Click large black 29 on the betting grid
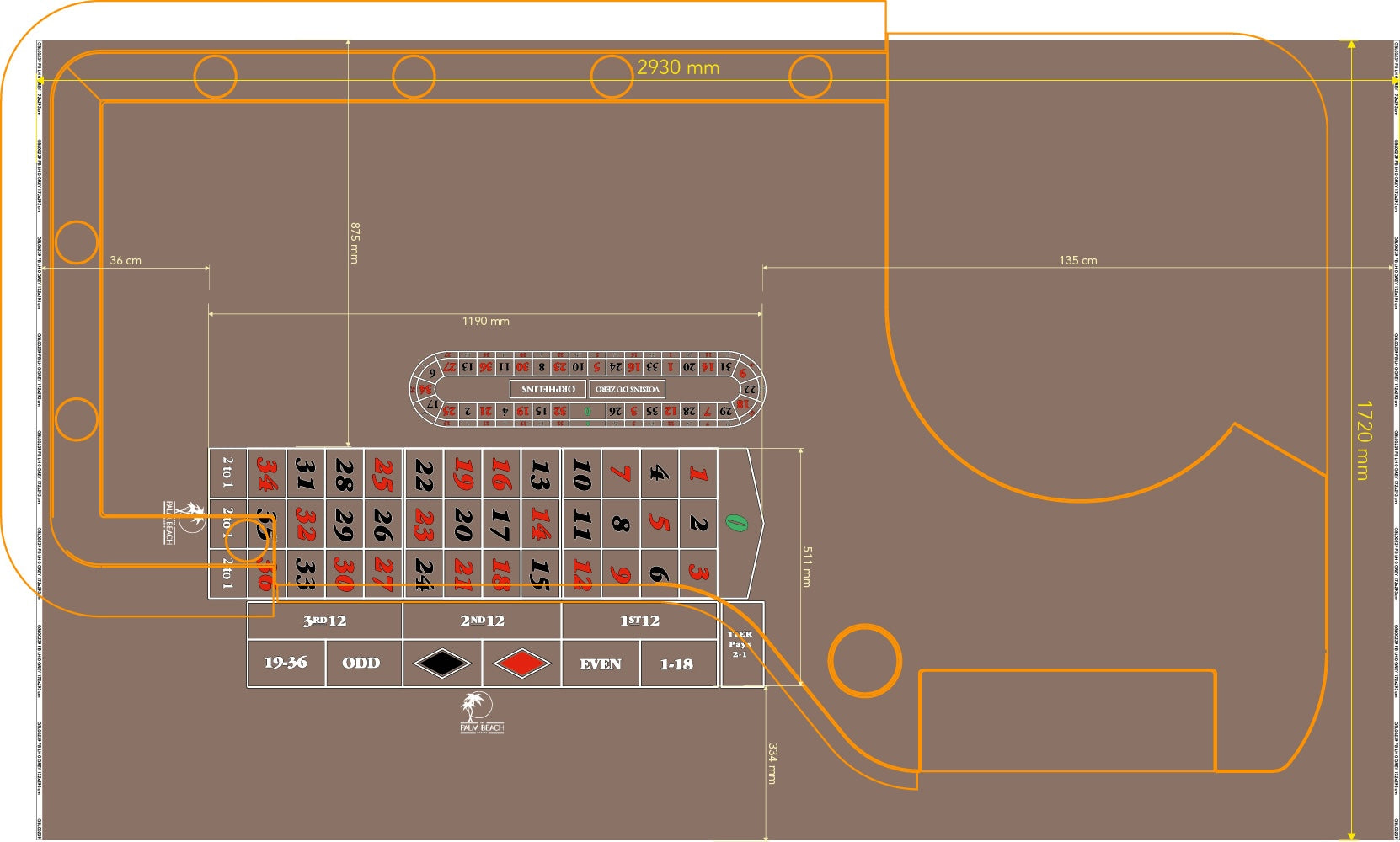 (x=345, y=524)
